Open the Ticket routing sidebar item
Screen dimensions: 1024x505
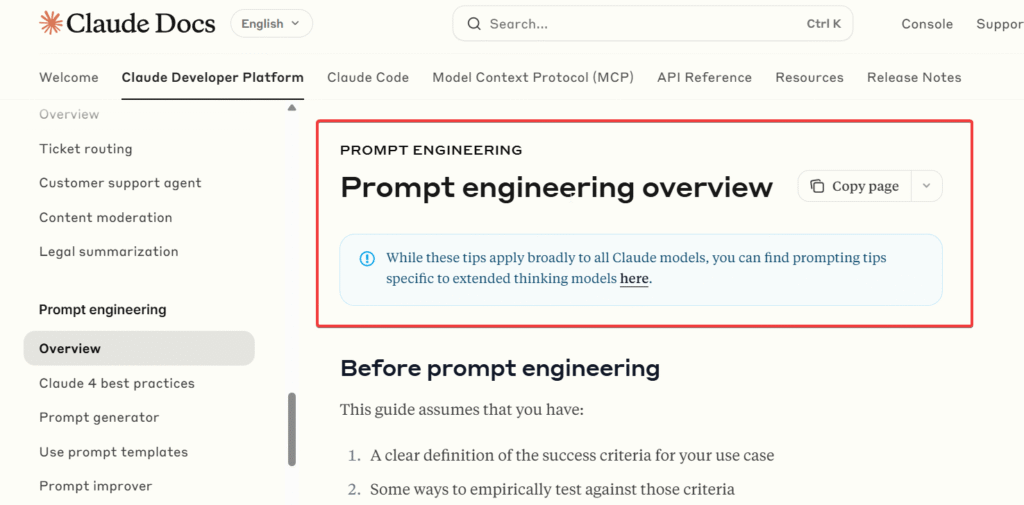pyautogui.click(x=86, y=149)
